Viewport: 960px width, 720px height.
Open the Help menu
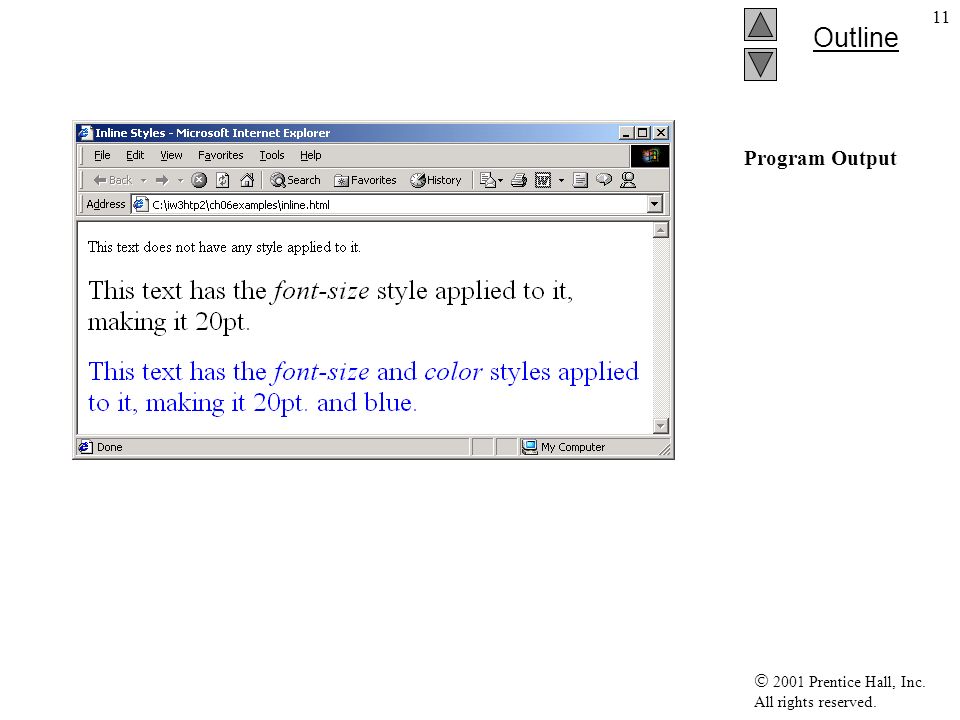click(x=310, y=156)
